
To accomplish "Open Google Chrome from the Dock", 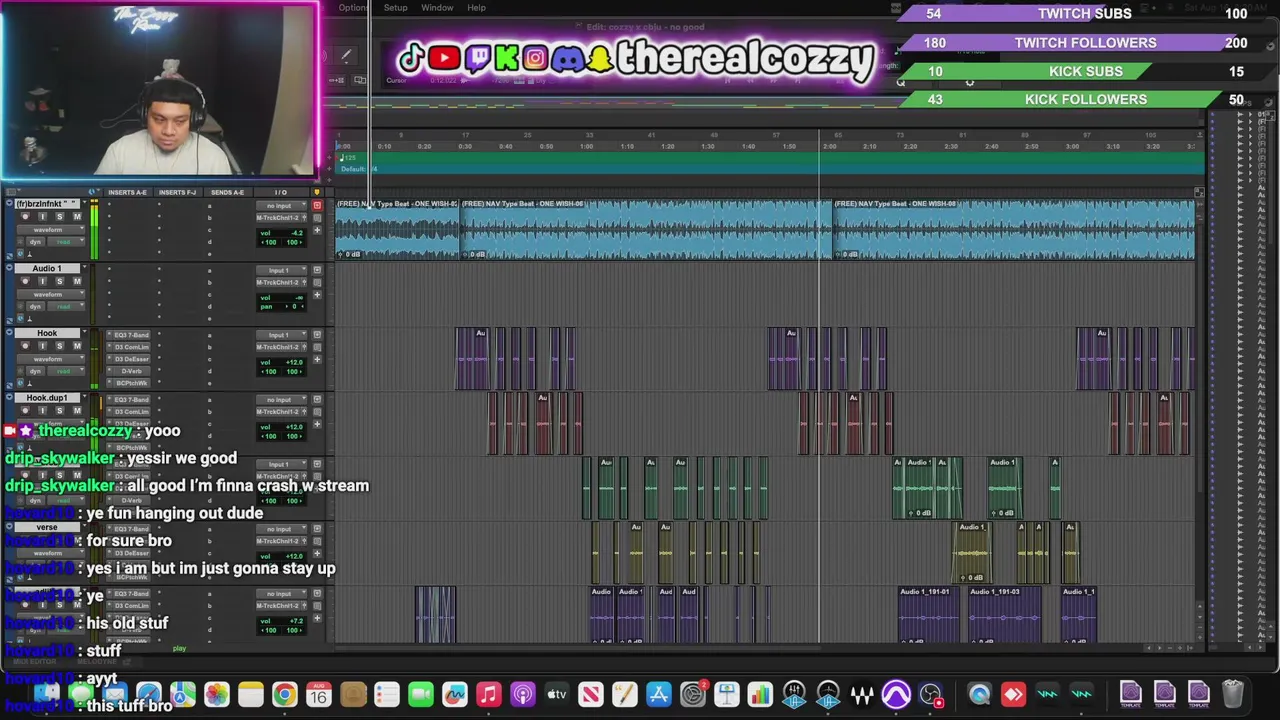I will tap(284, 694).
